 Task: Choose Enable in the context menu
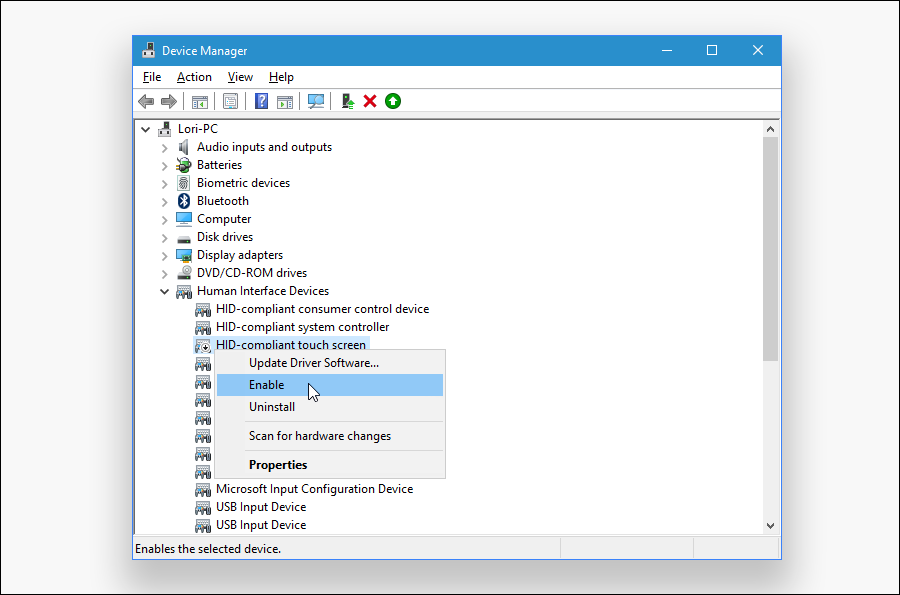click(x=329, y=385)
